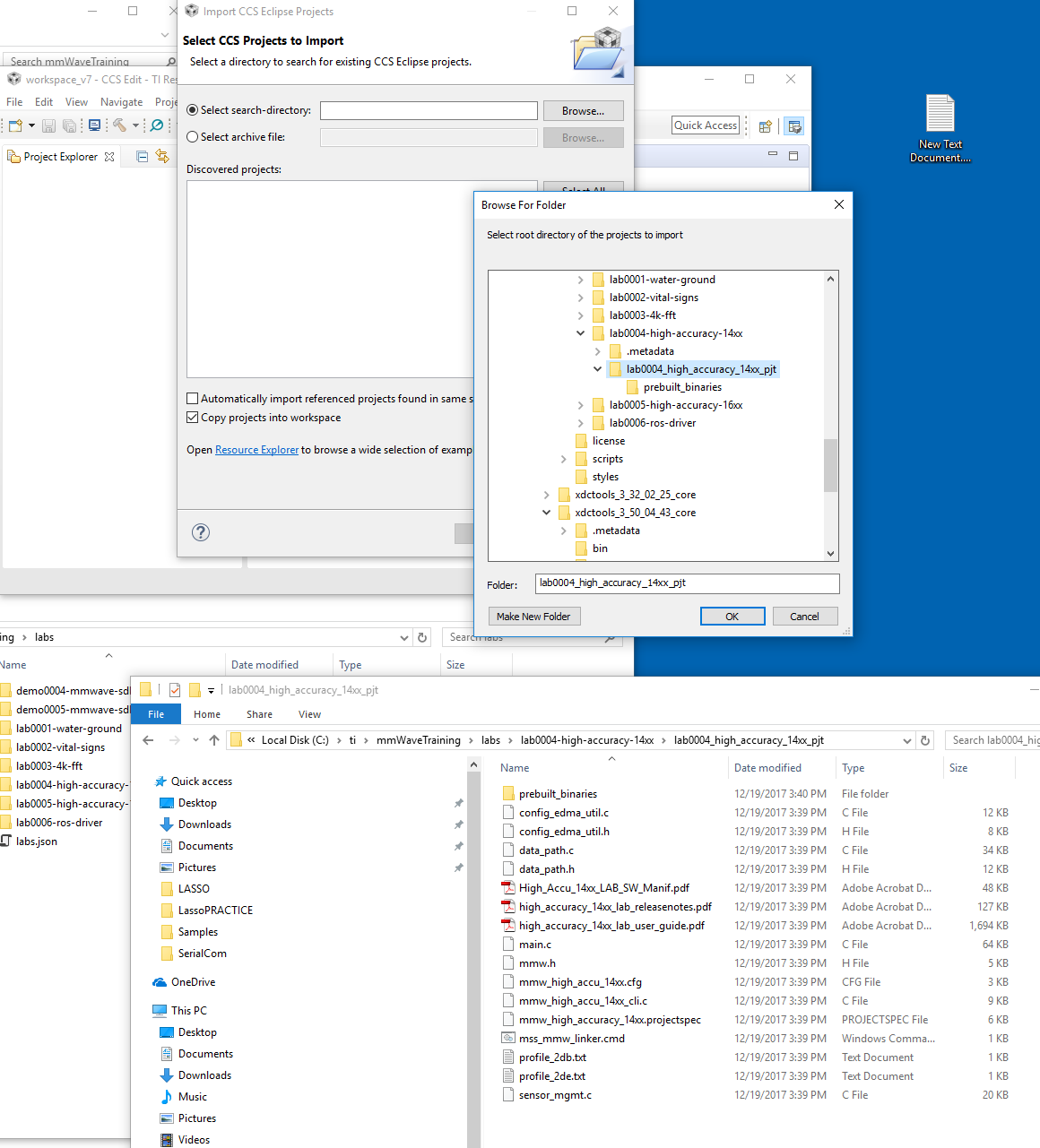
Task: Switch to Explorer Home tab
Action: point(207,714)
